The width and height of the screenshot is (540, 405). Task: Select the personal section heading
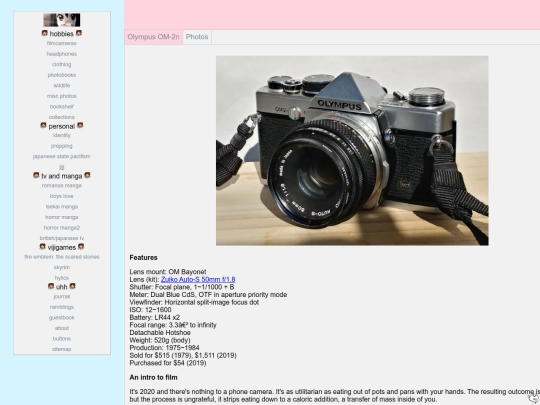click(x=62, y=126)
